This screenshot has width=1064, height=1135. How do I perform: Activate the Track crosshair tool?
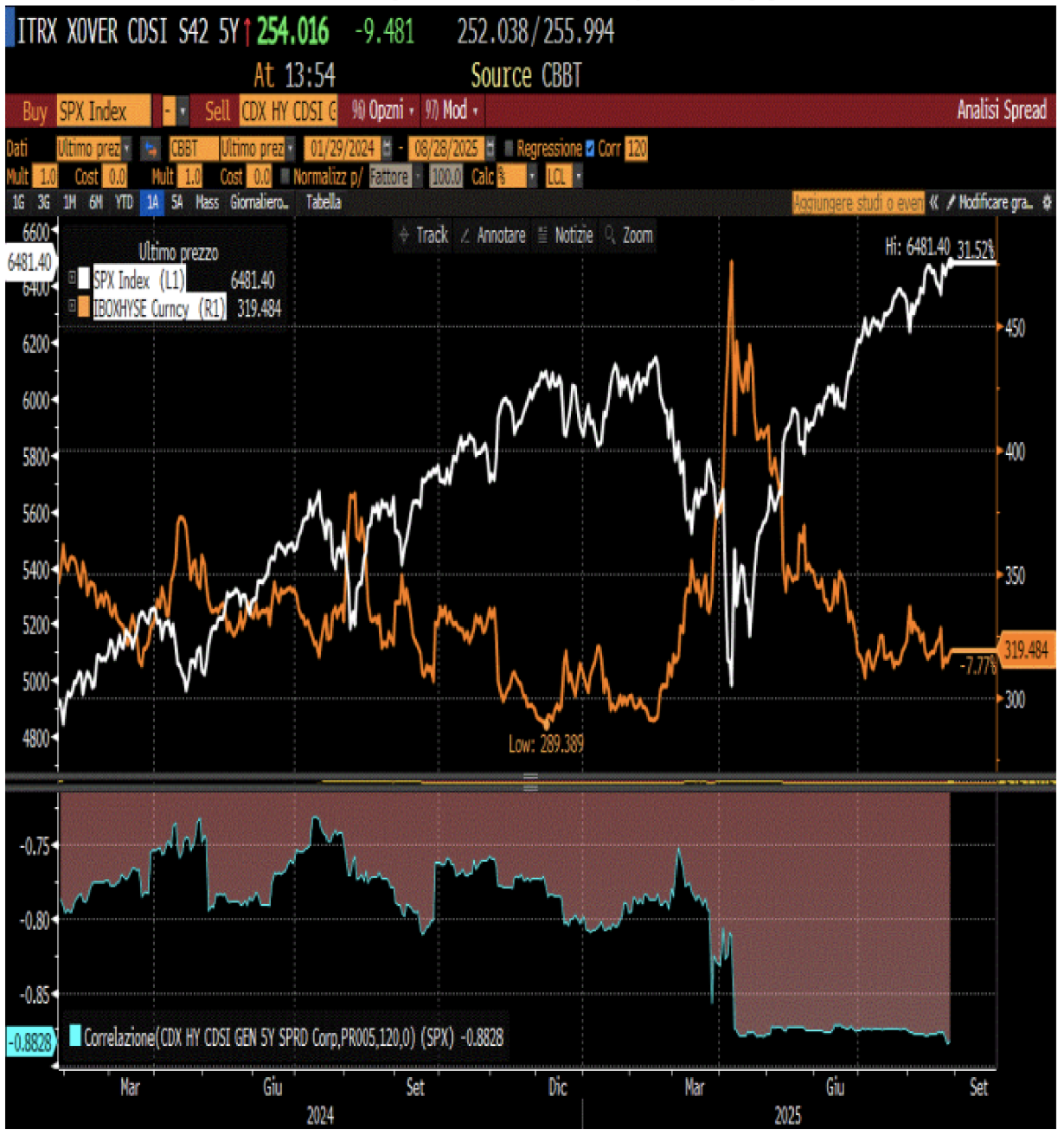click(424, 235)
